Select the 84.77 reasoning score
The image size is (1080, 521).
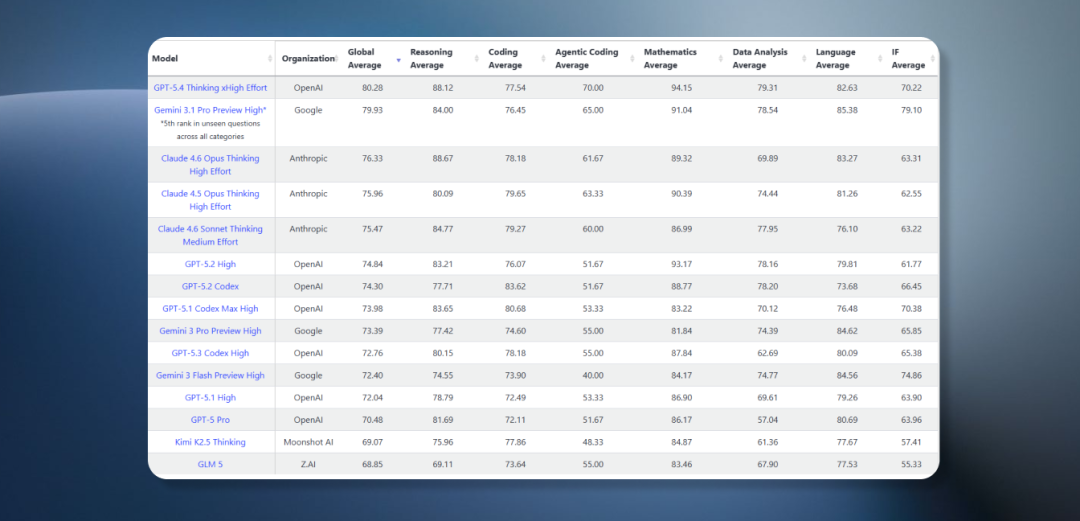443,229
